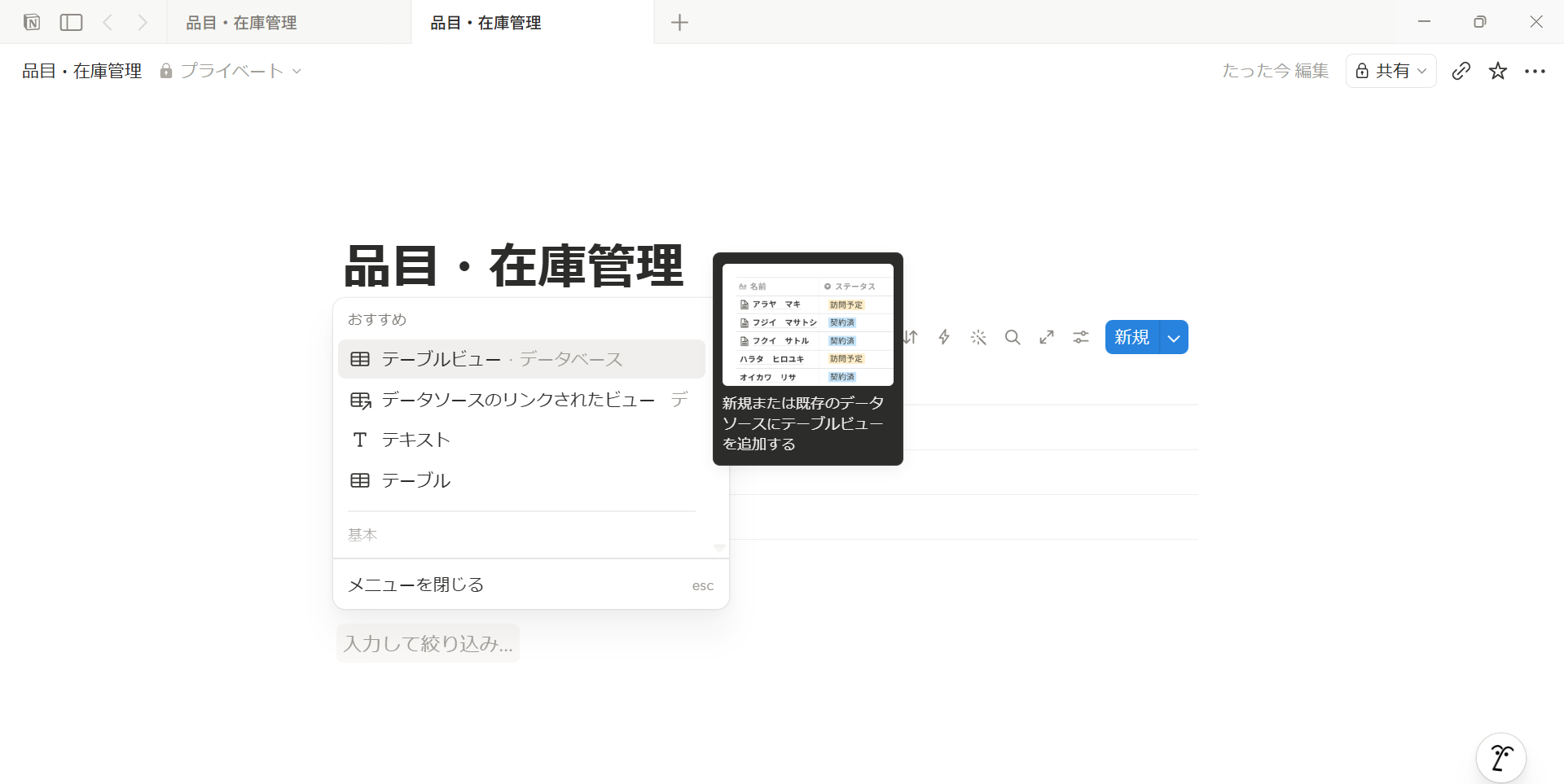This screenshot has height=784, width=1564.
Task: Restore the Notion window size
Action: [1480, 22]
